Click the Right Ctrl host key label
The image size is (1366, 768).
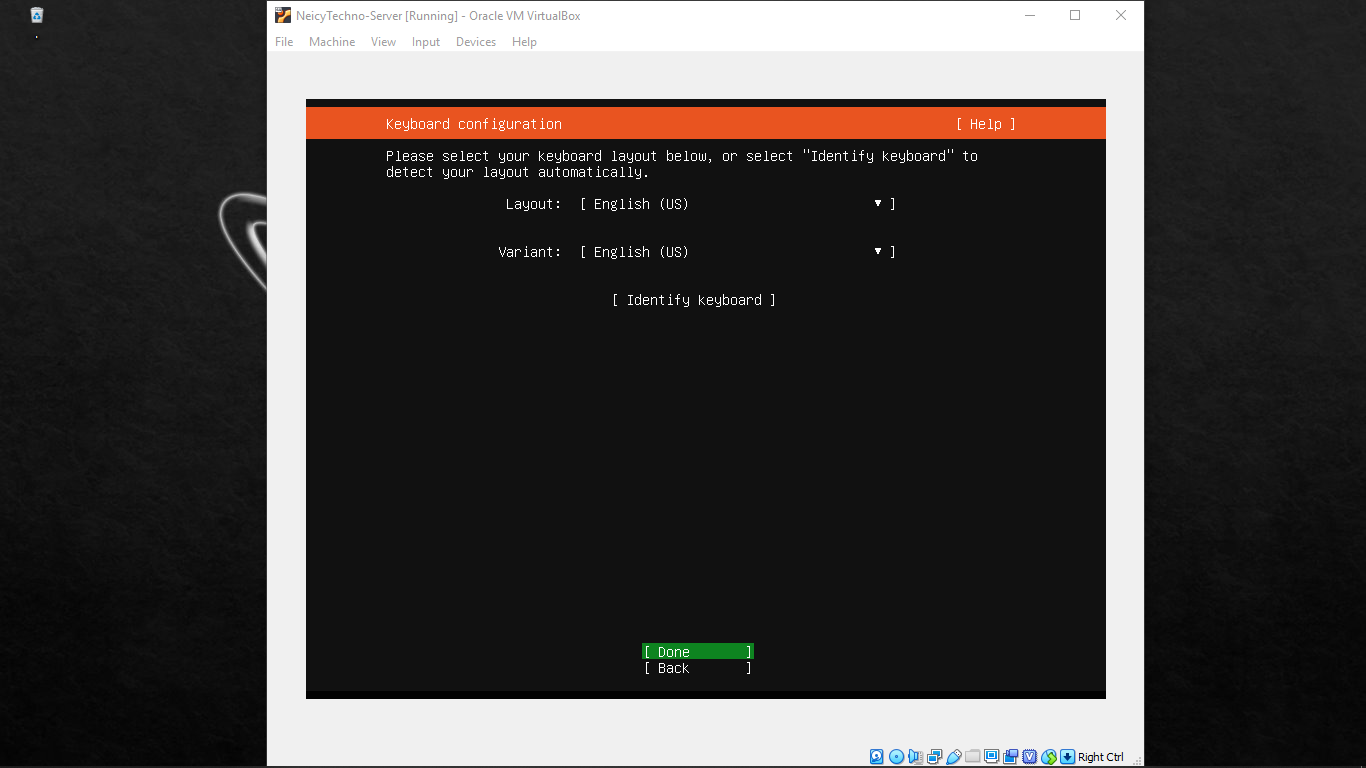coord(1101,757)
